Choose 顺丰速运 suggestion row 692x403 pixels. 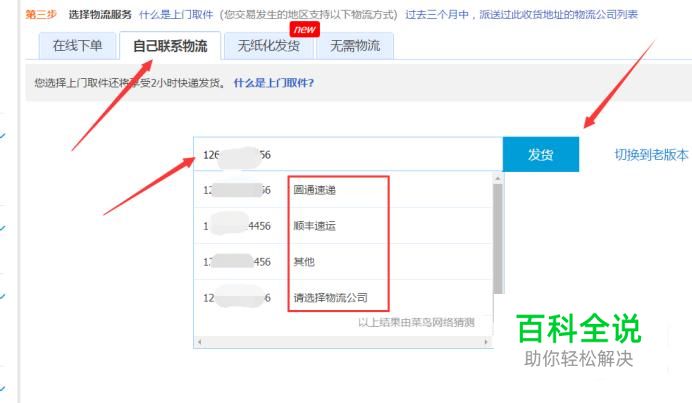click(x=343, y=226)
